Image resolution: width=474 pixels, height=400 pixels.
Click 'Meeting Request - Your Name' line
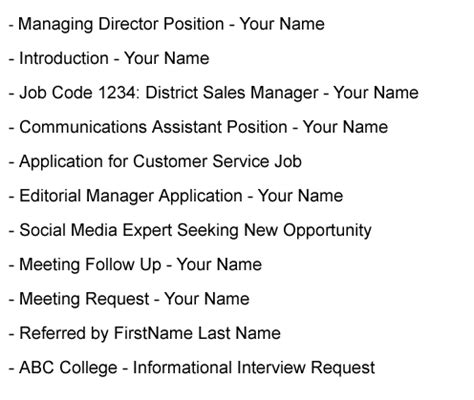coord(129,299)
